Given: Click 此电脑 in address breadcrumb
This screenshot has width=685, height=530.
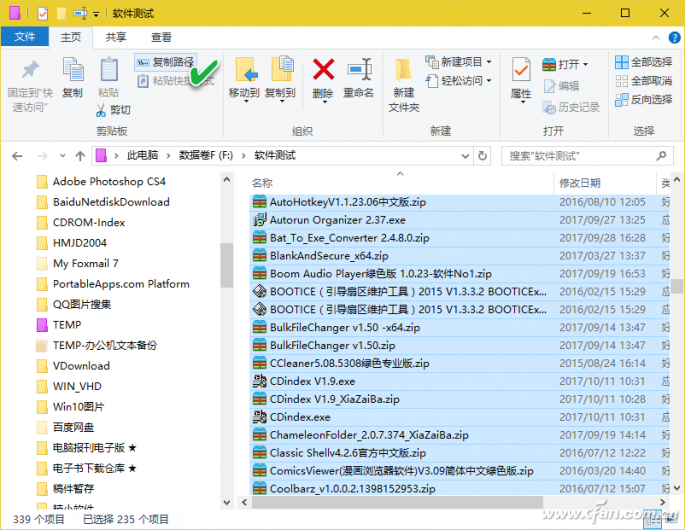Looking at the screenshot, I should [142, 156].
